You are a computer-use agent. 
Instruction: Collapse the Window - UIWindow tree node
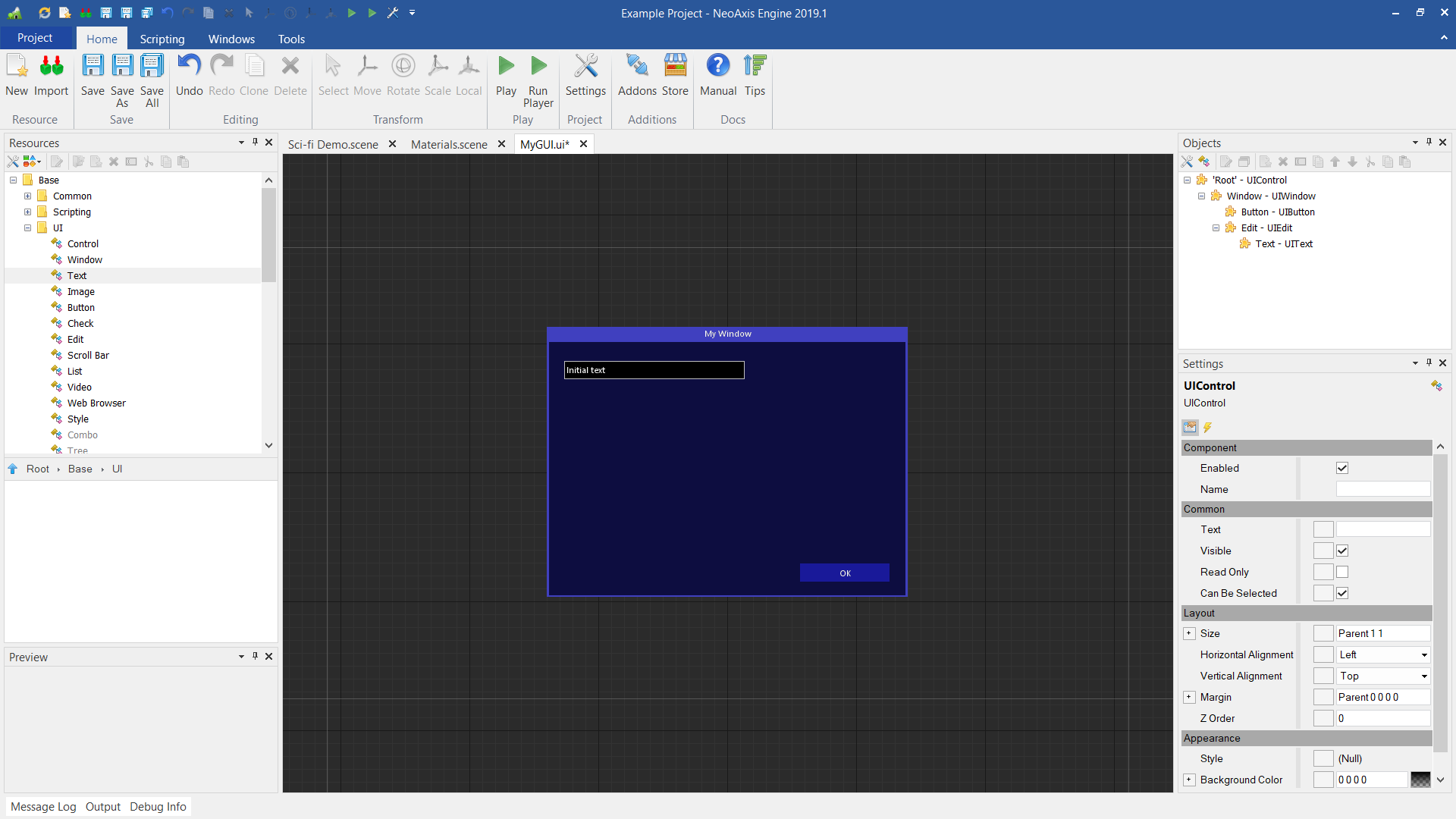click(1201, 196)
